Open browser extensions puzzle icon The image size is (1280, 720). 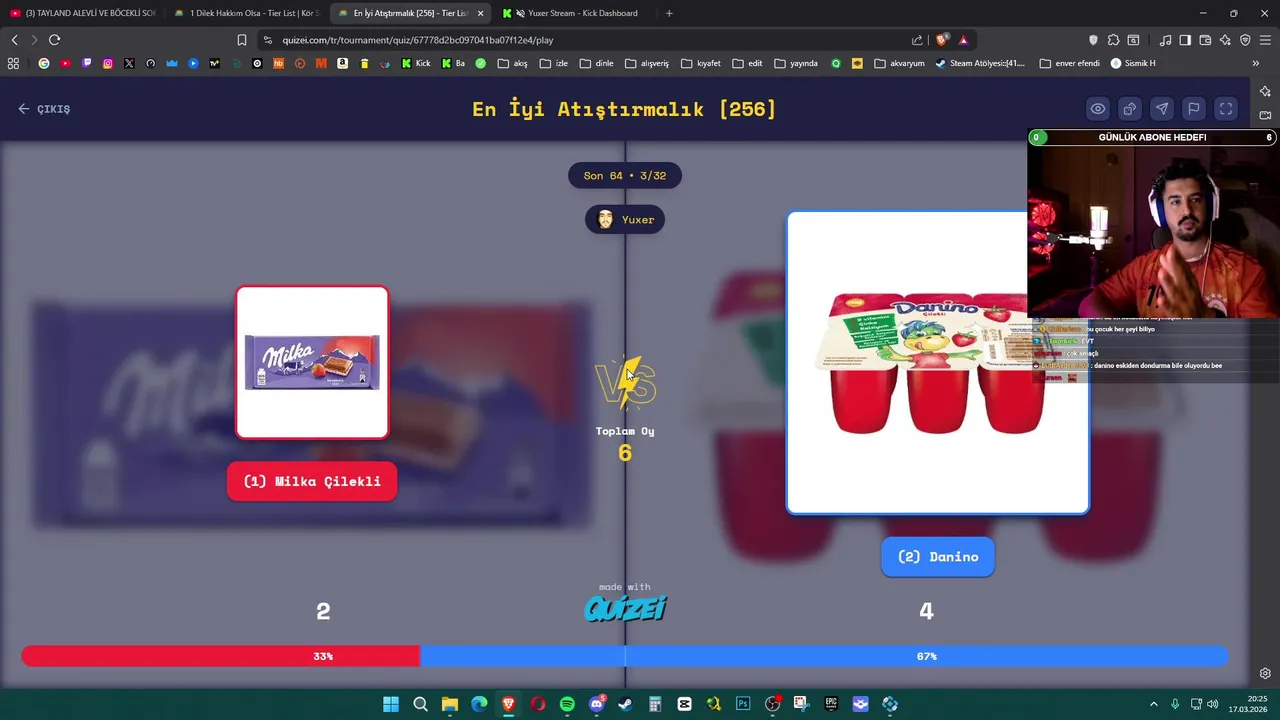click(x=1113, y=40)
